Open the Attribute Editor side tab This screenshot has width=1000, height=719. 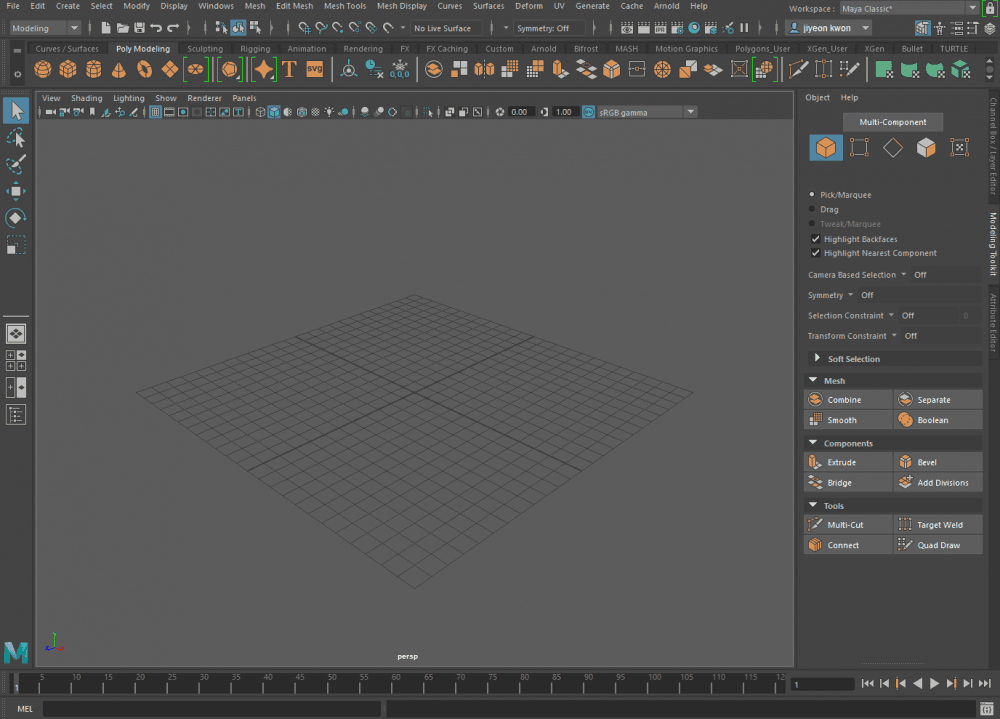click(x=993, y=322)
